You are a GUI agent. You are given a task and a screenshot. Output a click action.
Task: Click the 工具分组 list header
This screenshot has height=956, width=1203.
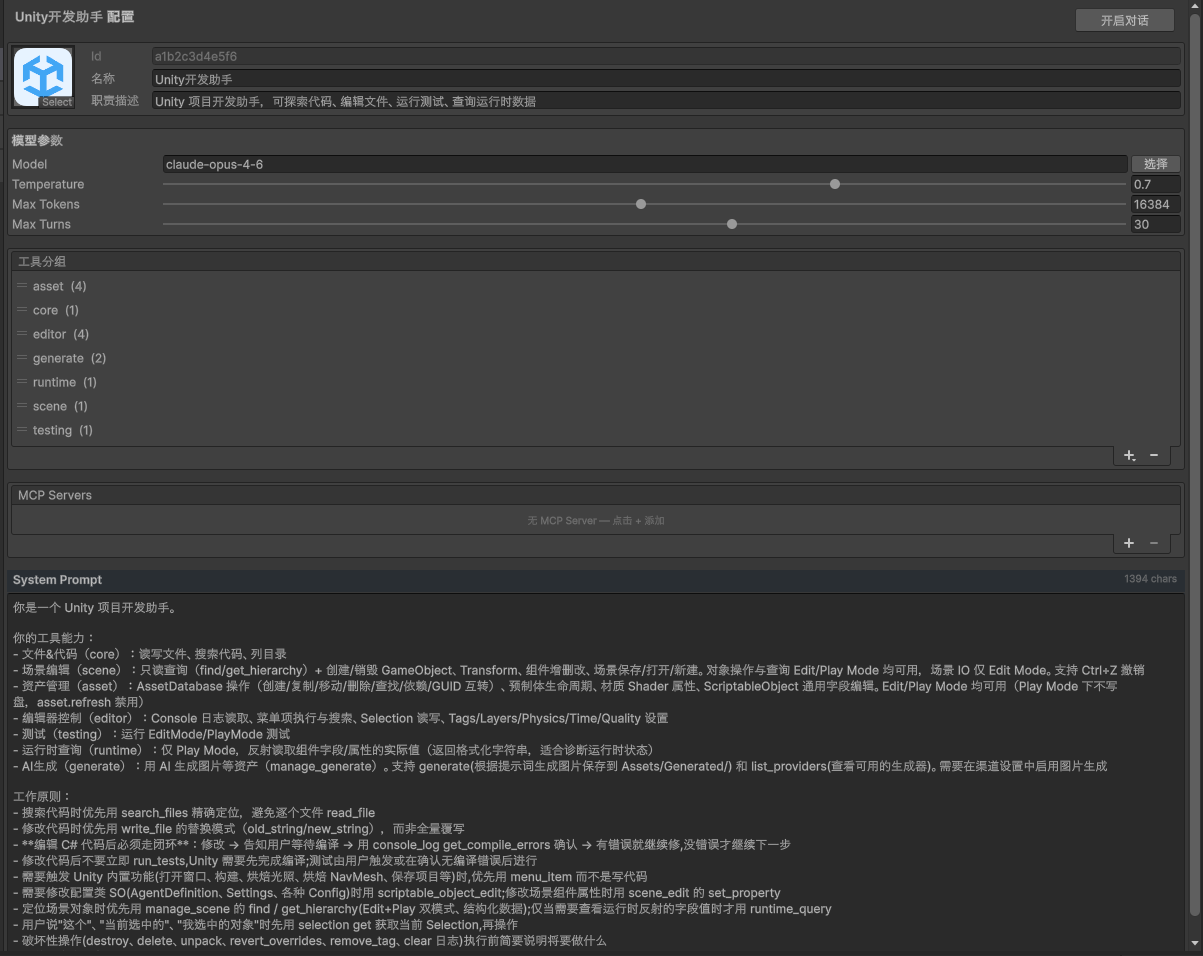pos(596,262)
